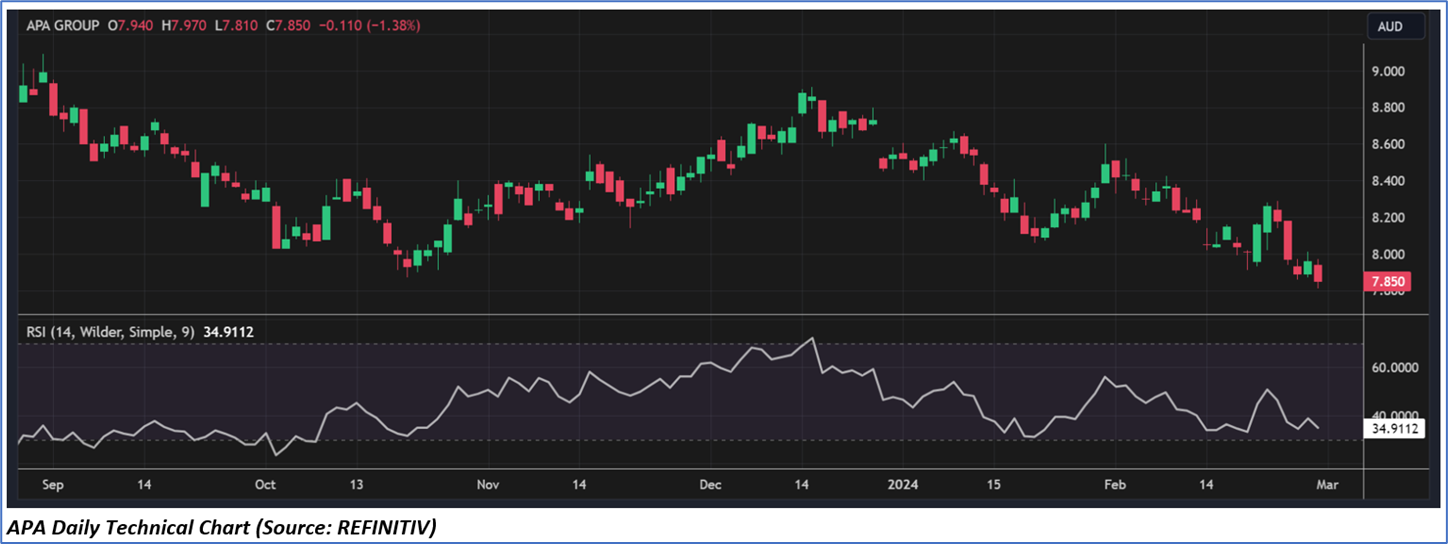The width and height of the screenshot is (1448, 544).
Task: Click the red 7.850 last price tag
Action: (x=1390, y=282)
